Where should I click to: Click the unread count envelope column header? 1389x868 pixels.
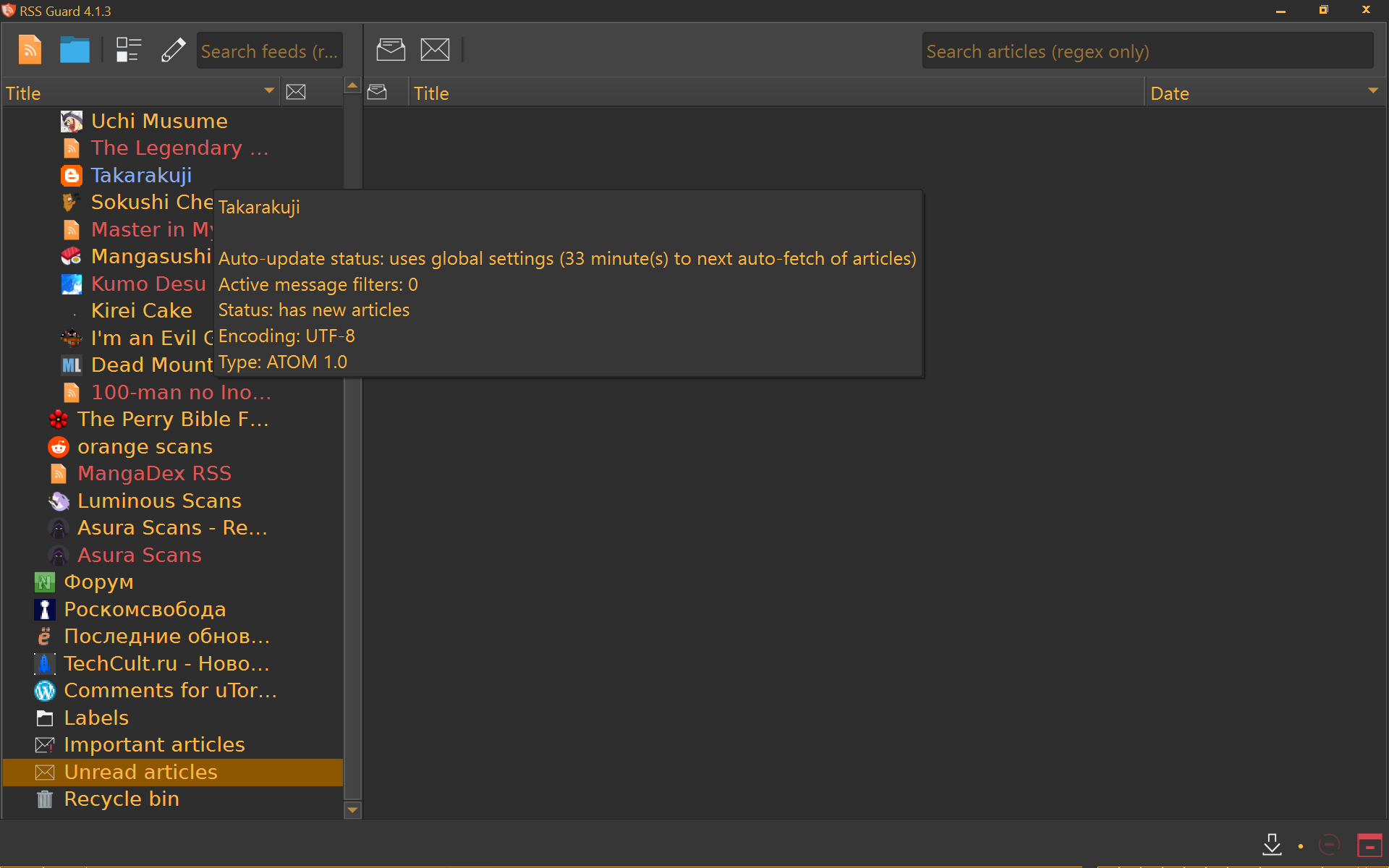click(x=296, y=93)
